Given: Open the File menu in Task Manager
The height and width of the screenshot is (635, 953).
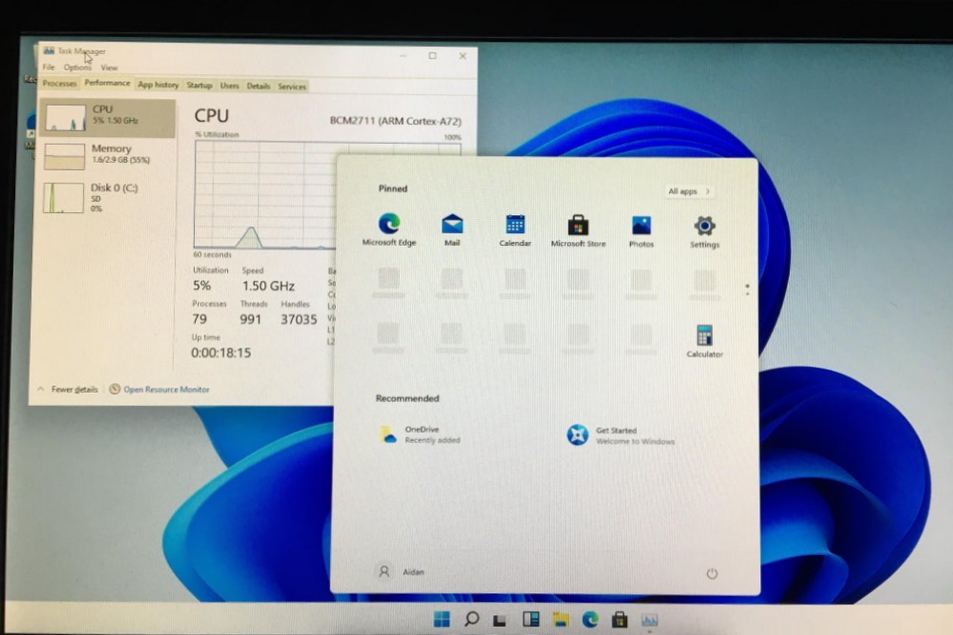Looking at the screenshot, I should 49,67.
